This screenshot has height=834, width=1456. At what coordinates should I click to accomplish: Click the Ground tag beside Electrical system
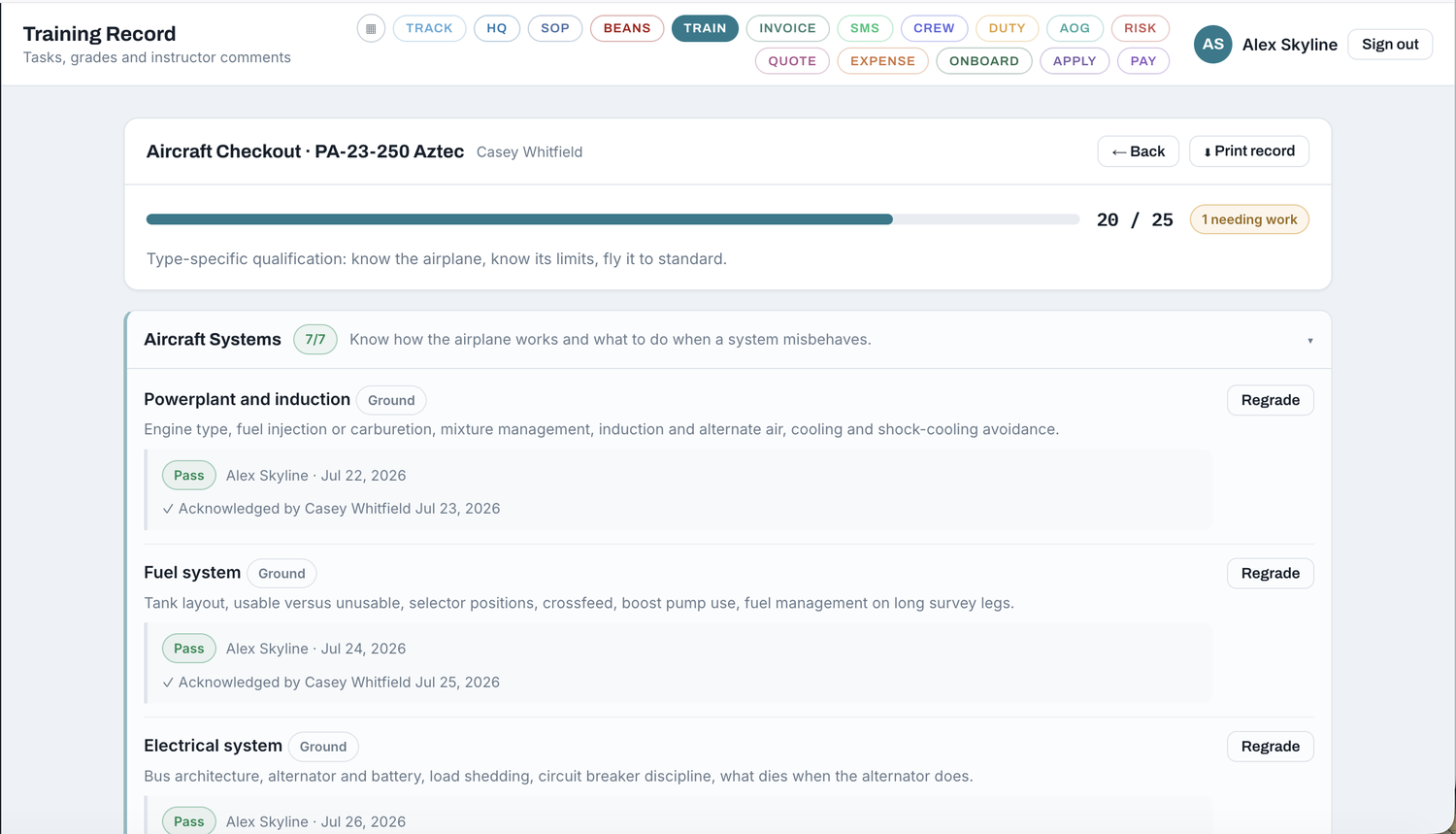point(323,747)
